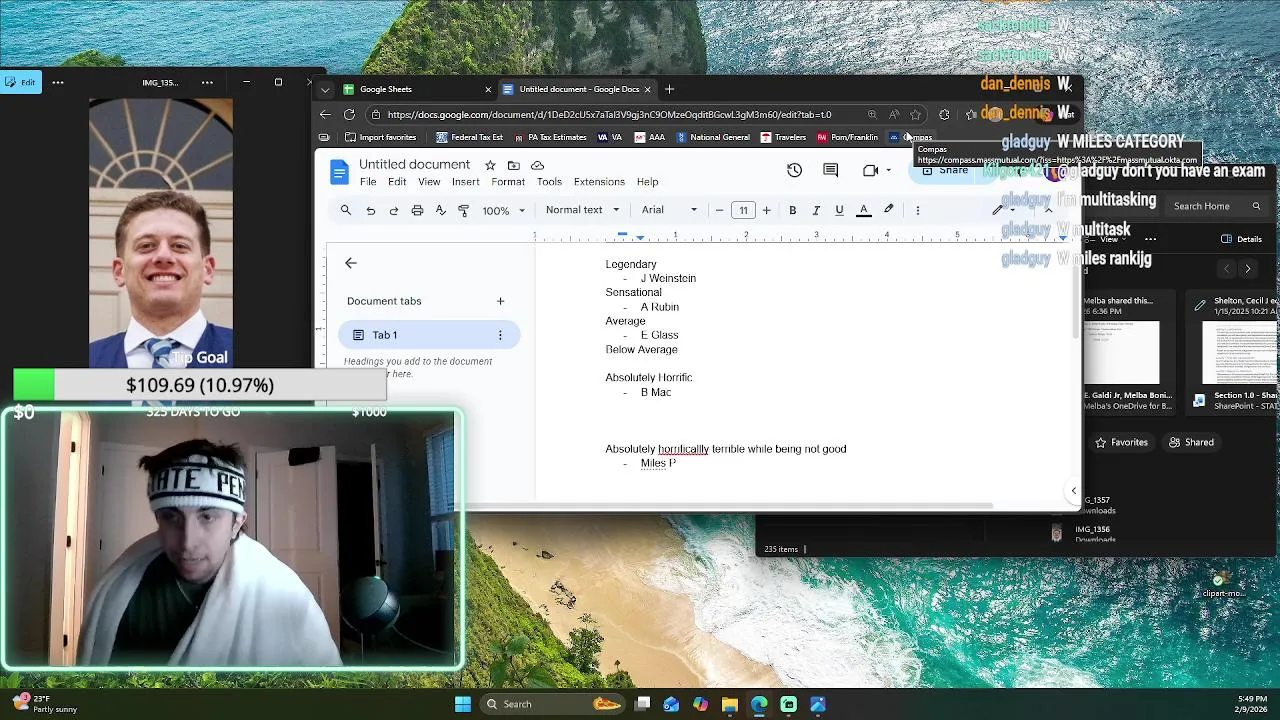
Task: Switch to the Google Sheets tab
Action: [415, 89]
